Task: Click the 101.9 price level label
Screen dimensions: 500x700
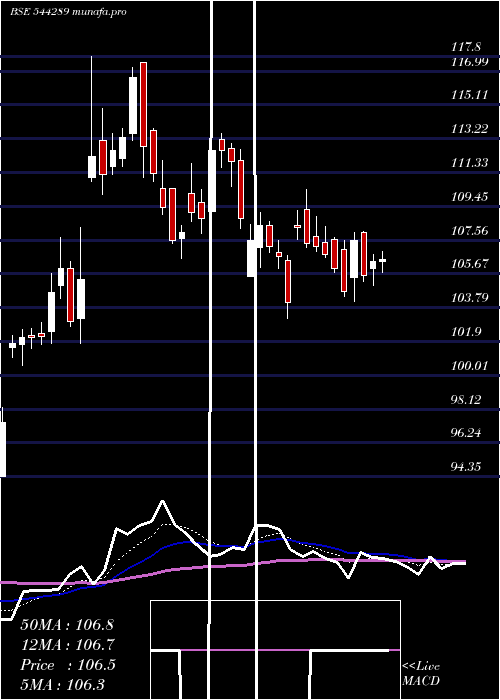Action: 466,332
